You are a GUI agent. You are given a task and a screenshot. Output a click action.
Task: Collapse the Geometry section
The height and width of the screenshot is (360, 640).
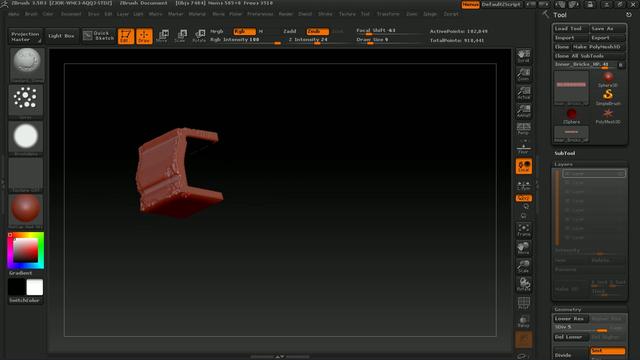point(568,309)
